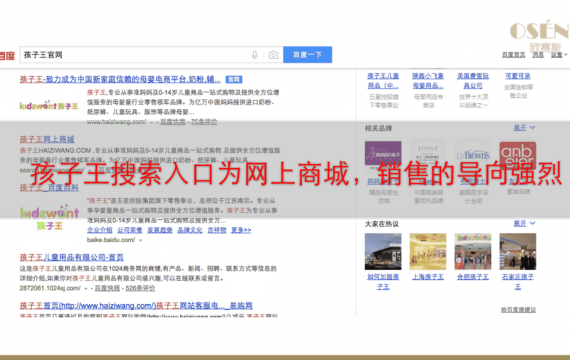The width and height of the screenshot is (570, 360).
Task: Open the 吉祥物 Baike sublink
Action: click(x=217, y=230)
